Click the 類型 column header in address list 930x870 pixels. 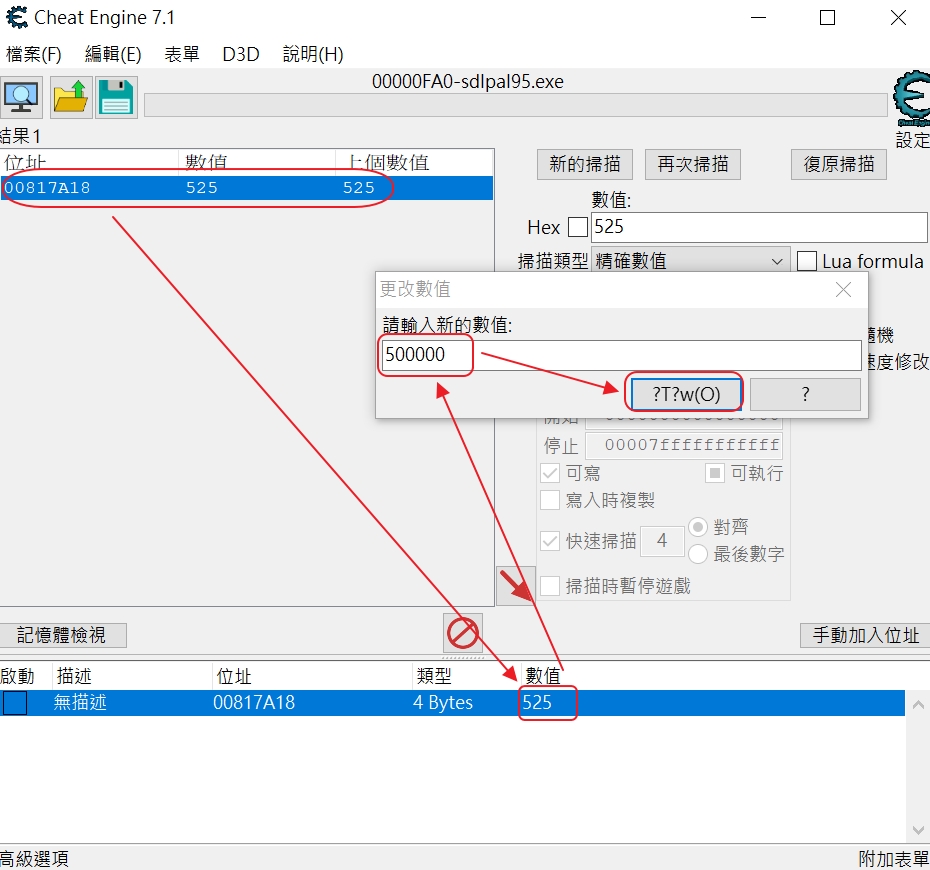(434, 676)
